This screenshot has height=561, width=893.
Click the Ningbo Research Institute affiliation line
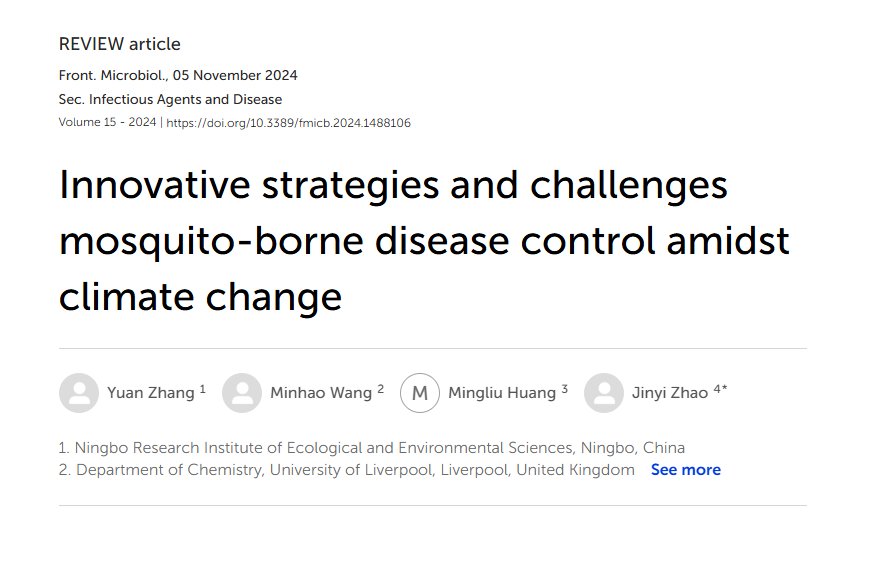tap(372, 447)
